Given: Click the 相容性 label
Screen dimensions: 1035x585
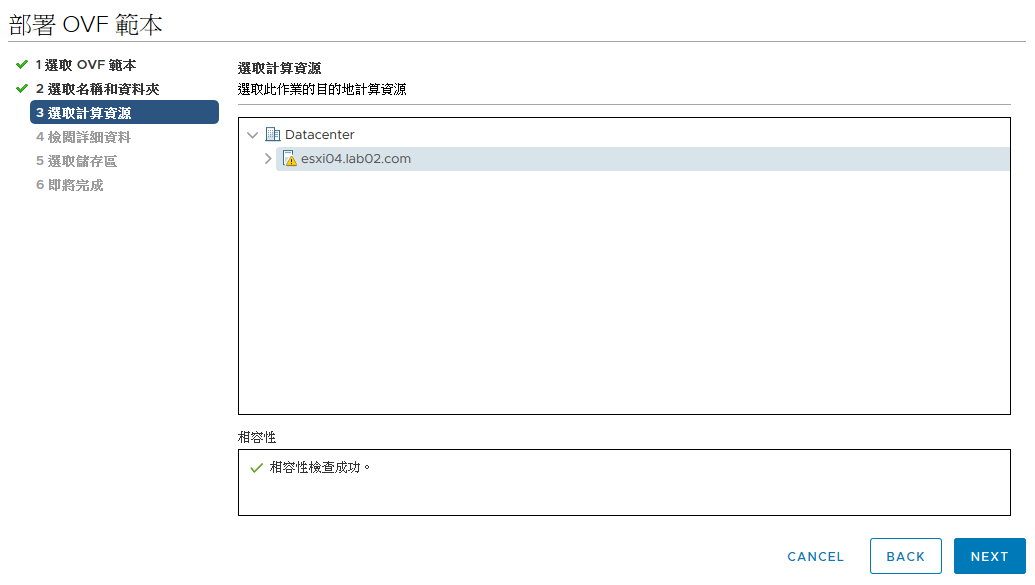Looking at the screenshot, I should [x=257, y=437].
